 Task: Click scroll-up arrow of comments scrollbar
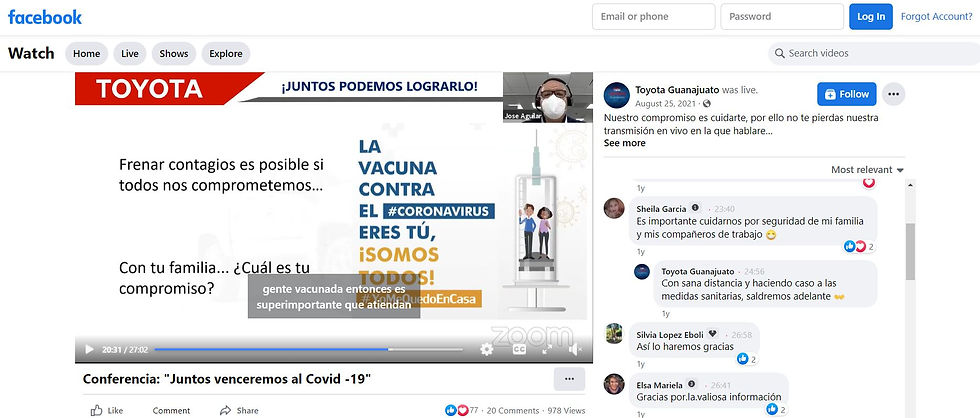click(910, 184)
